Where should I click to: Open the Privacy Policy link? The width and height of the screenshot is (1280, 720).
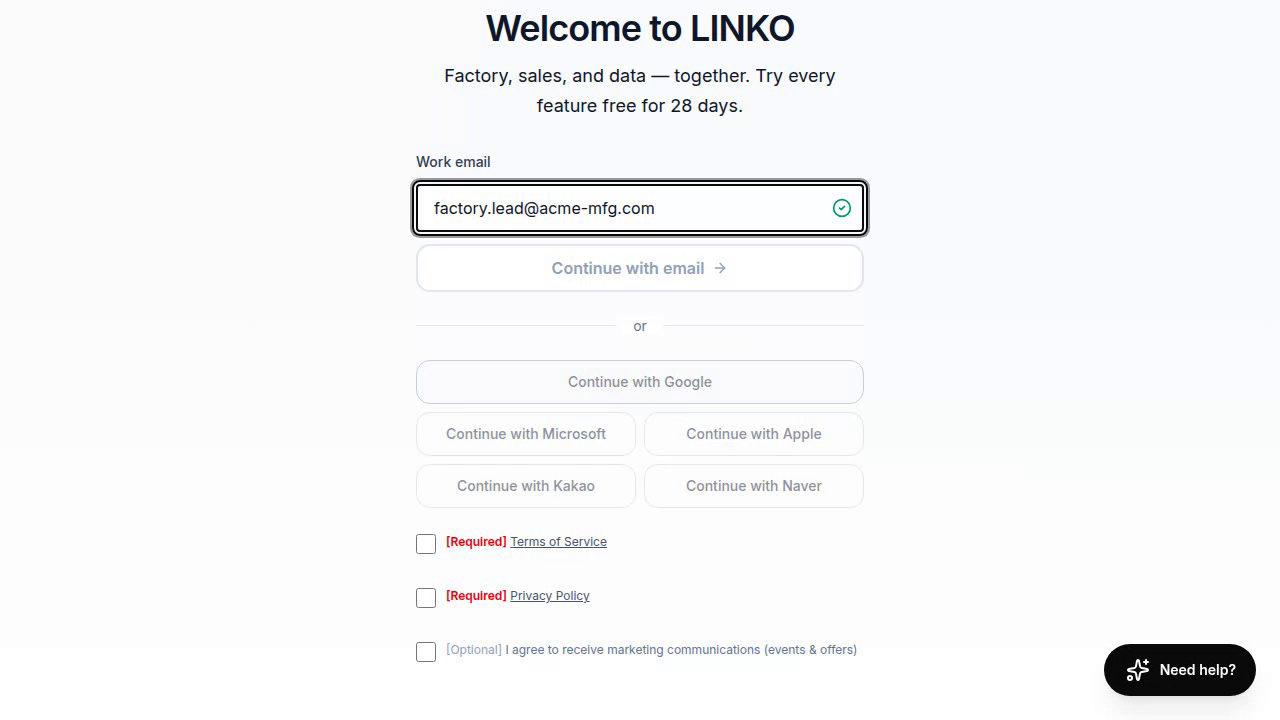[550, 596]
